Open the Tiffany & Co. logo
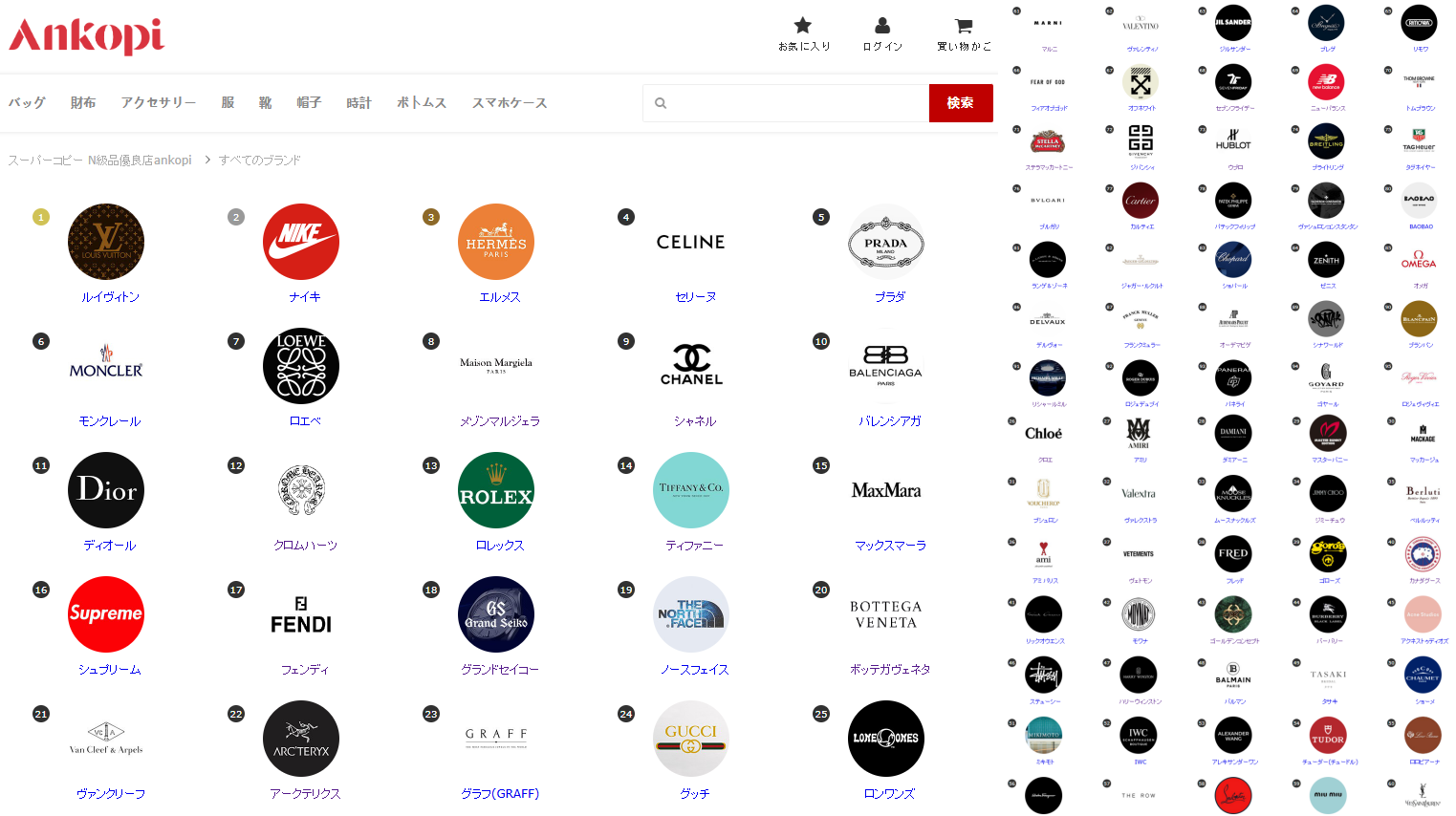Viewport: 1456px width, 816px height. coord(691,490)
